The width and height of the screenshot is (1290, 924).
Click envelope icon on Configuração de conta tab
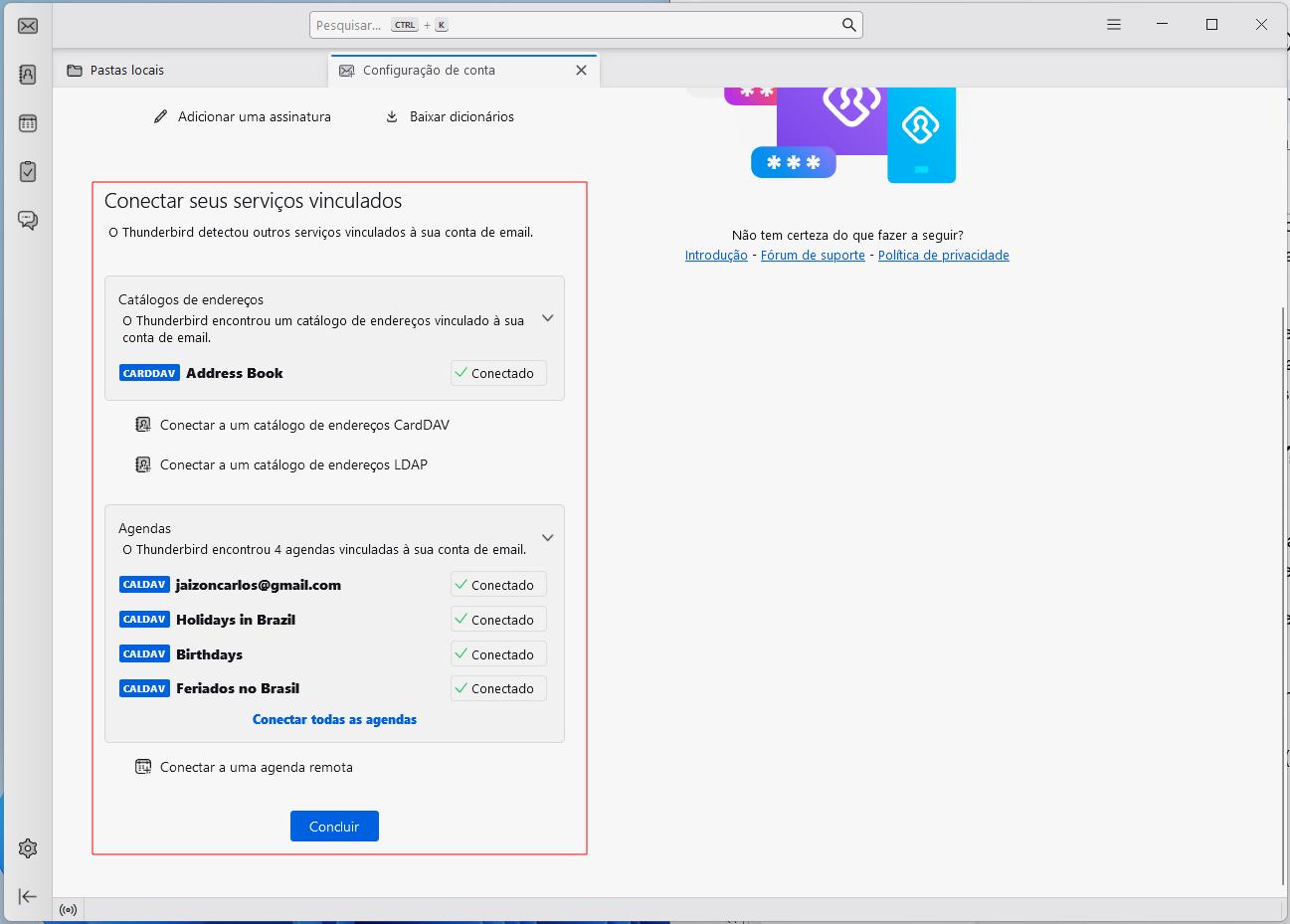[x=346, y=70]
